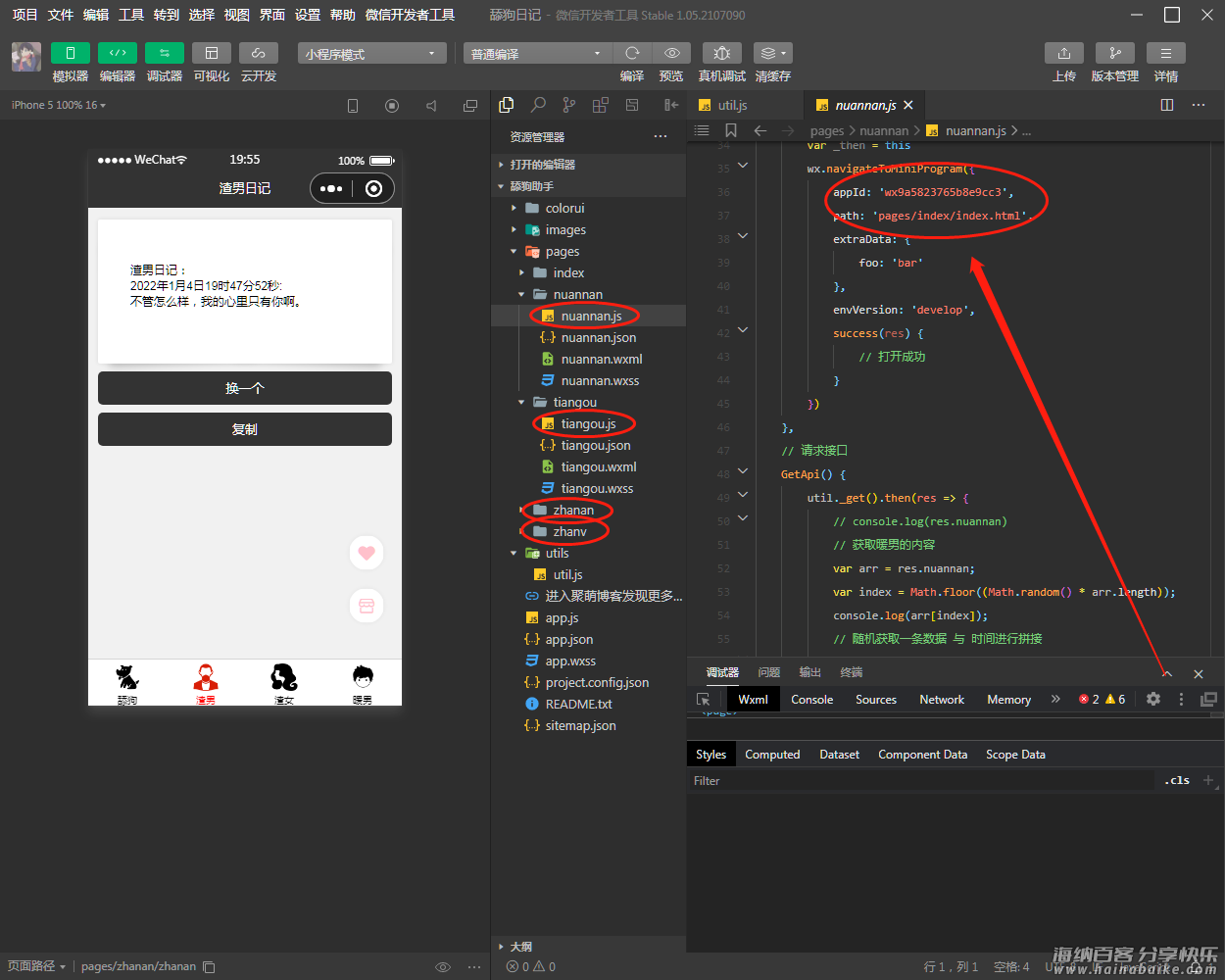Switch to the 暖男 tab in simulator
1225x980 pixels.
pyautogui.click(x=363, y=684)
